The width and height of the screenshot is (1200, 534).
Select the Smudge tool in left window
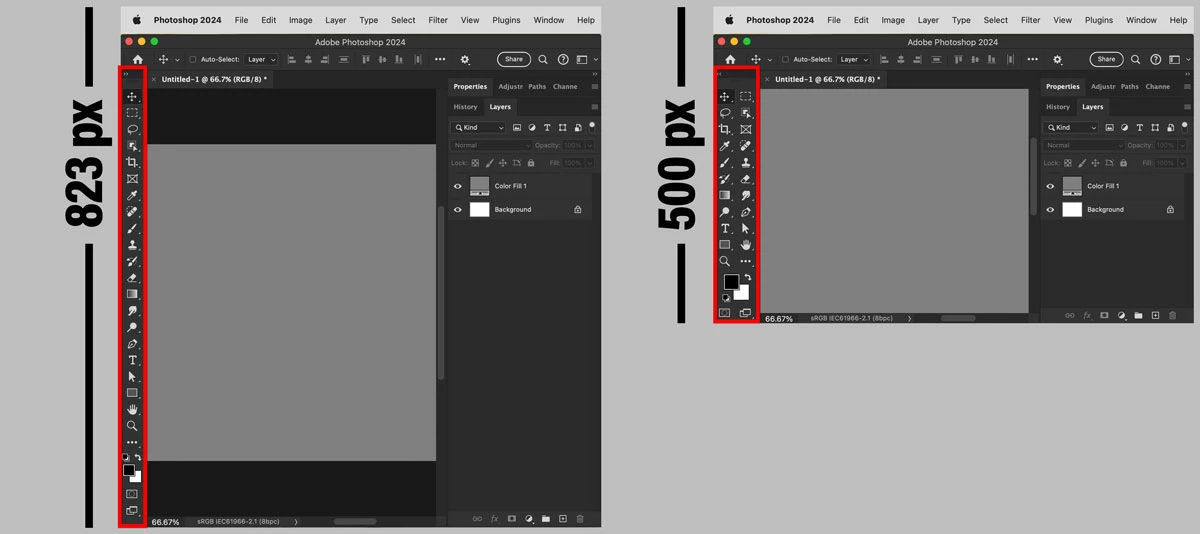132,311
